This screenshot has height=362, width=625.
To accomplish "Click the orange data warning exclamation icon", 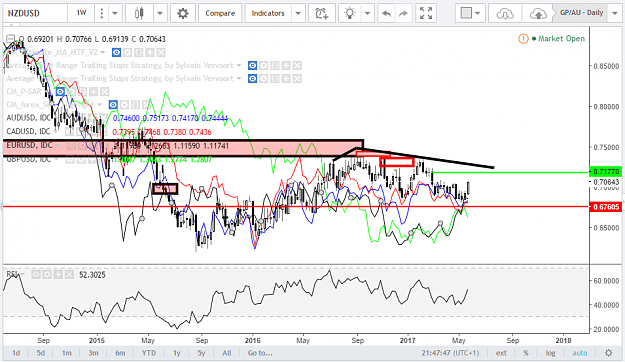I will [523, 39].
